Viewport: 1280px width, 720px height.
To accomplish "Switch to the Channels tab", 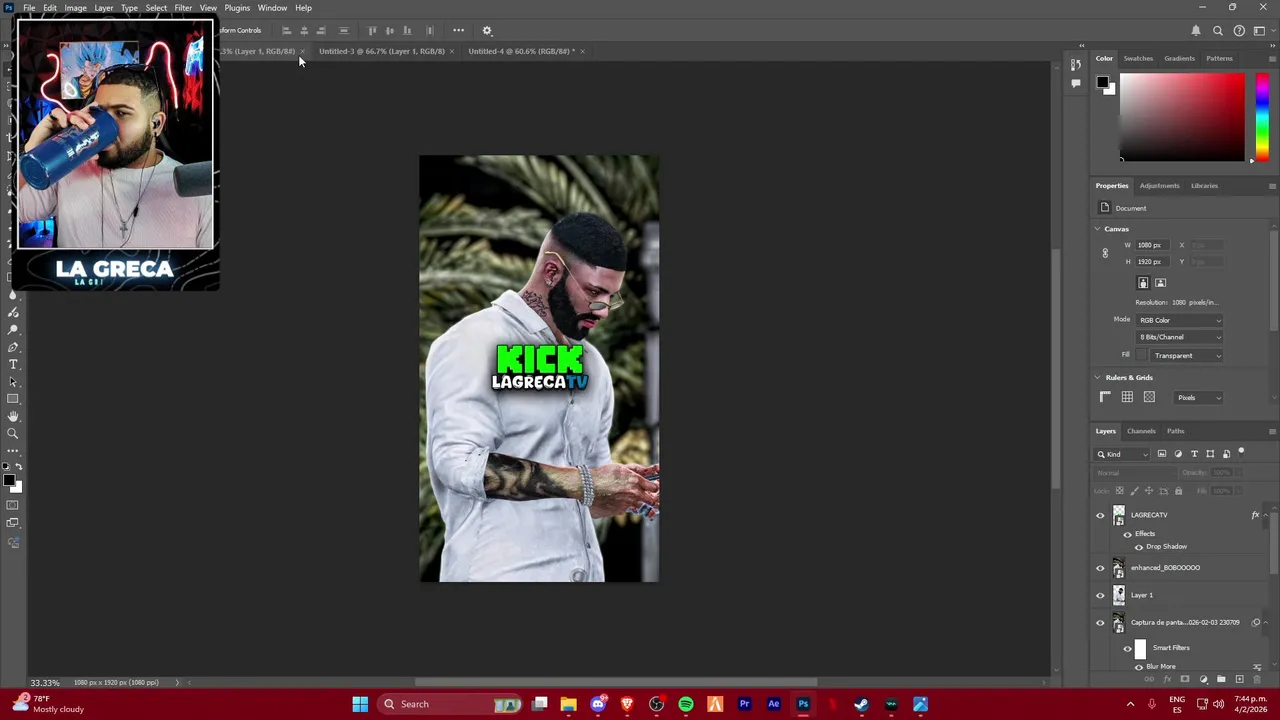I will pos(1141,431).
